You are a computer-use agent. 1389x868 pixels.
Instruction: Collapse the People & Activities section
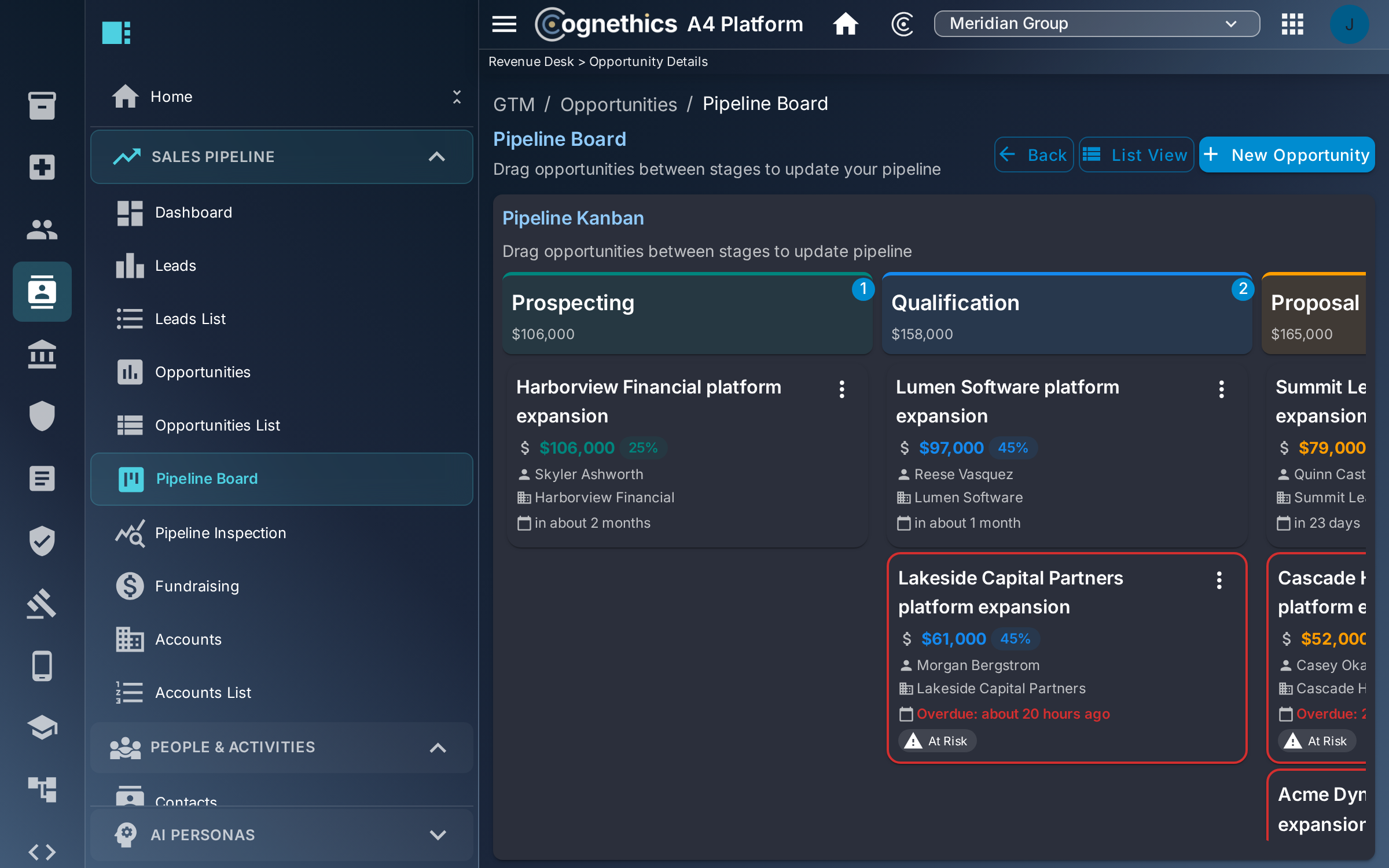tap(438, 748)
